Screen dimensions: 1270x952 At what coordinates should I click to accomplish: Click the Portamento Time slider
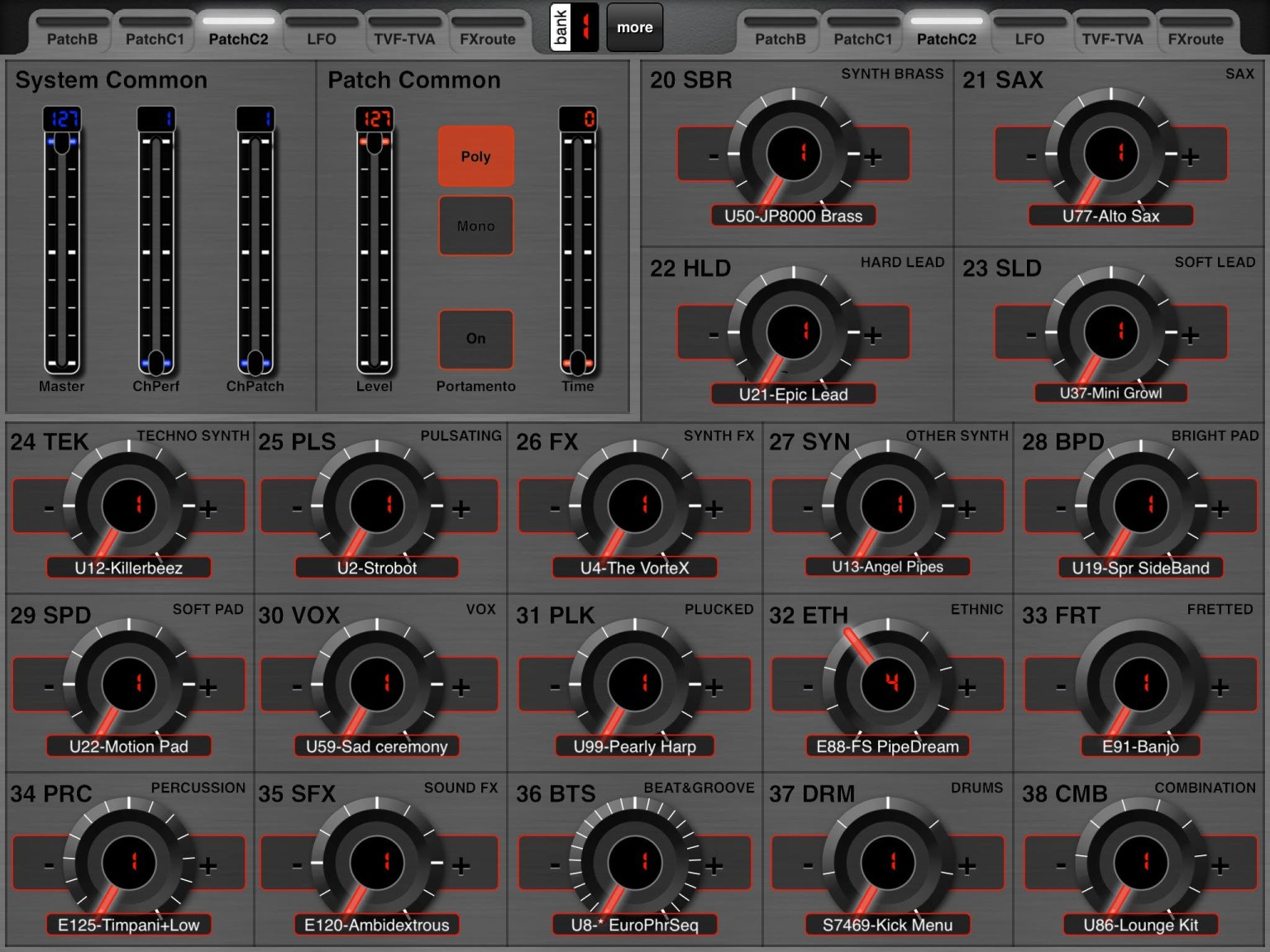coord(578,253)
